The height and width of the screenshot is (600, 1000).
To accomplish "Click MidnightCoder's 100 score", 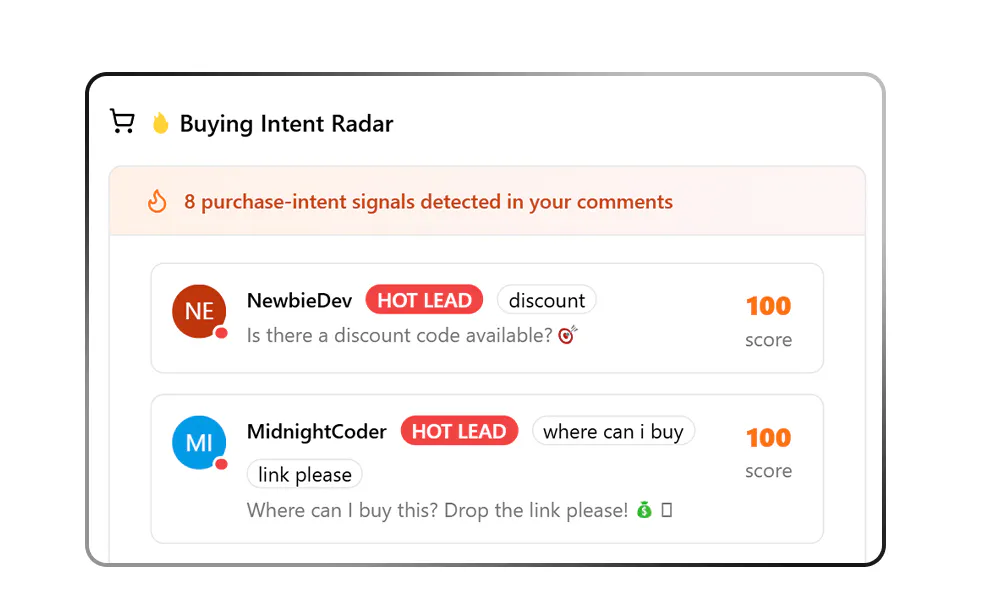I will coord(768,437).
